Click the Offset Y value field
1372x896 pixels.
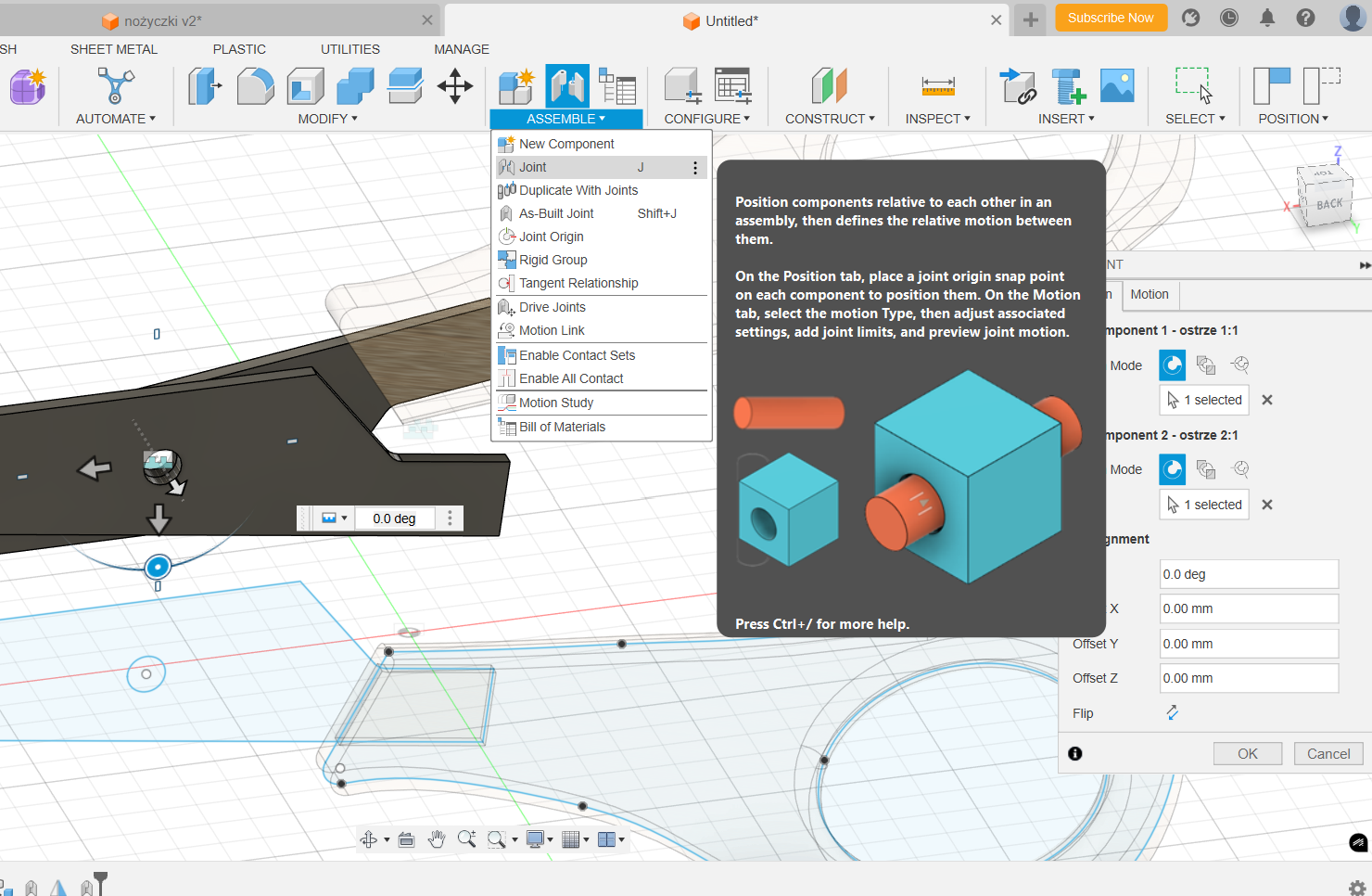[1249, 644]
